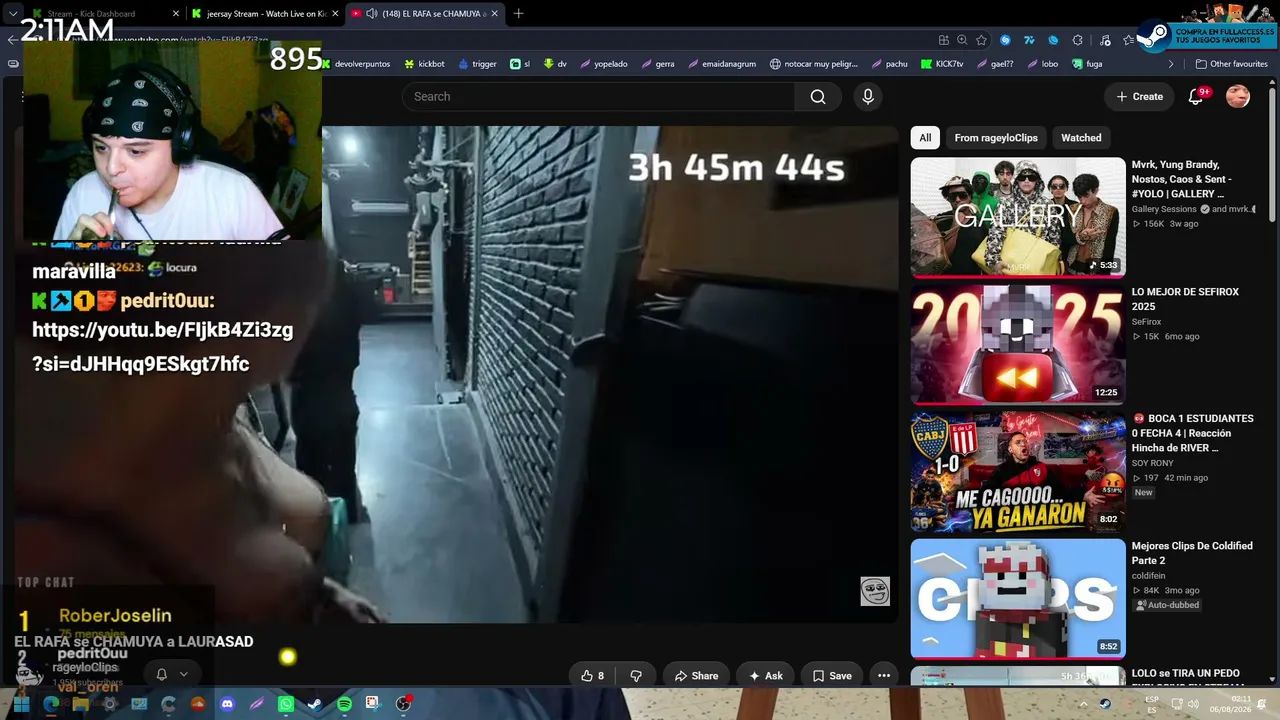Filter recommendations by Watched chip
The image size is (1280, 720).
tap(1081, 138)
